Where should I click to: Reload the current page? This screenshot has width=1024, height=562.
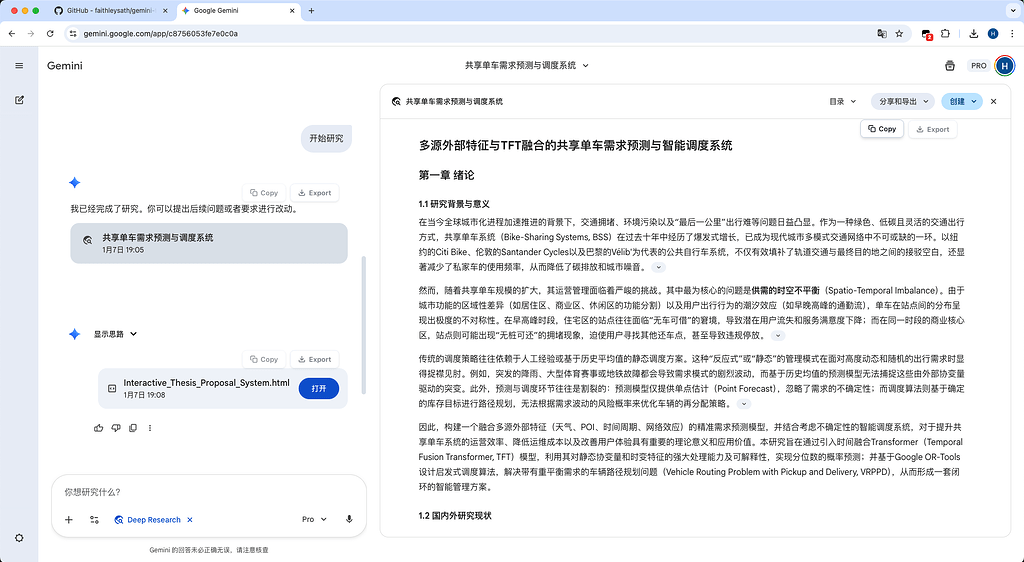(50, 33)
